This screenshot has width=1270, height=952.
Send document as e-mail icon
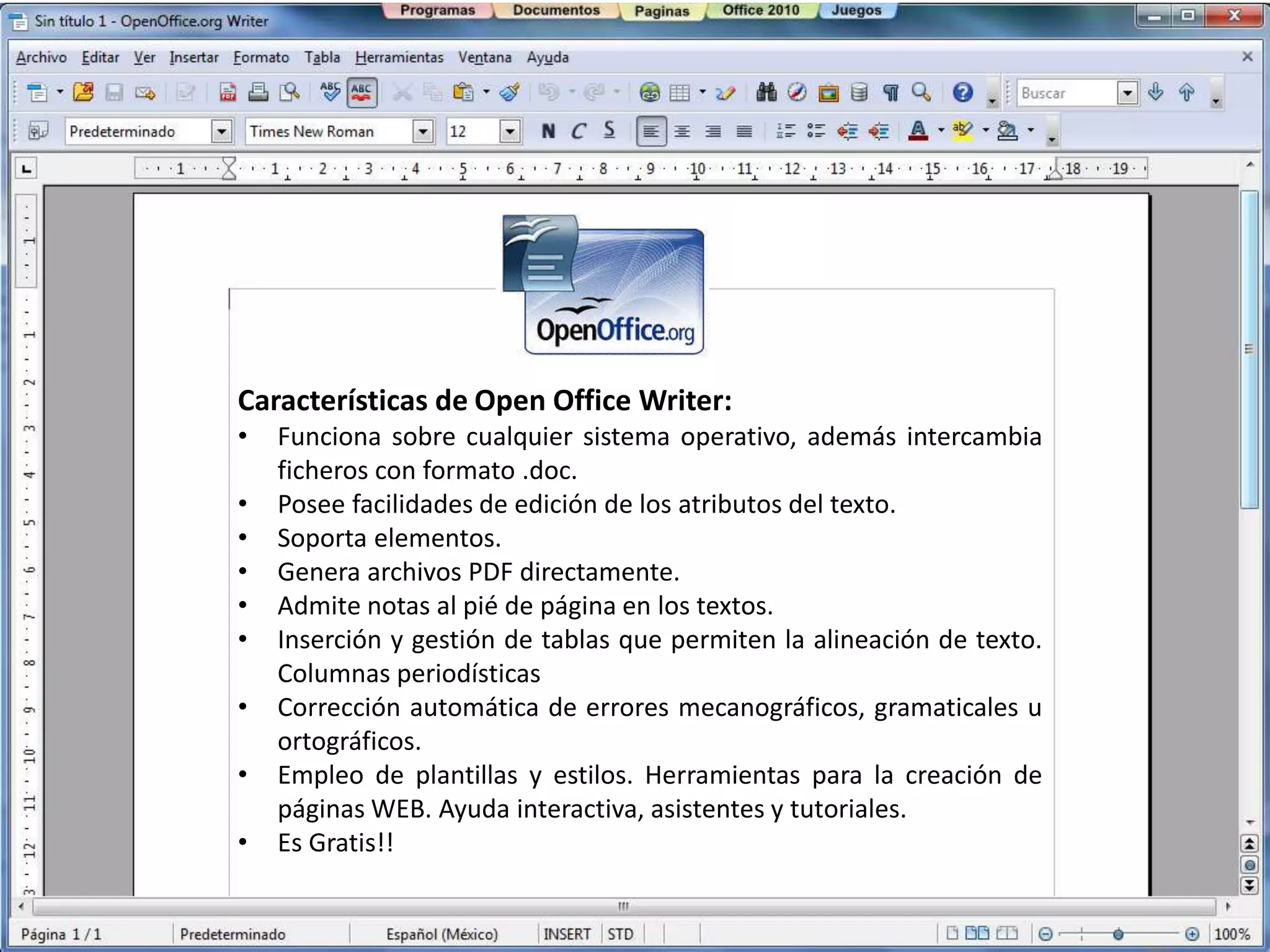(x=145, y=93)
